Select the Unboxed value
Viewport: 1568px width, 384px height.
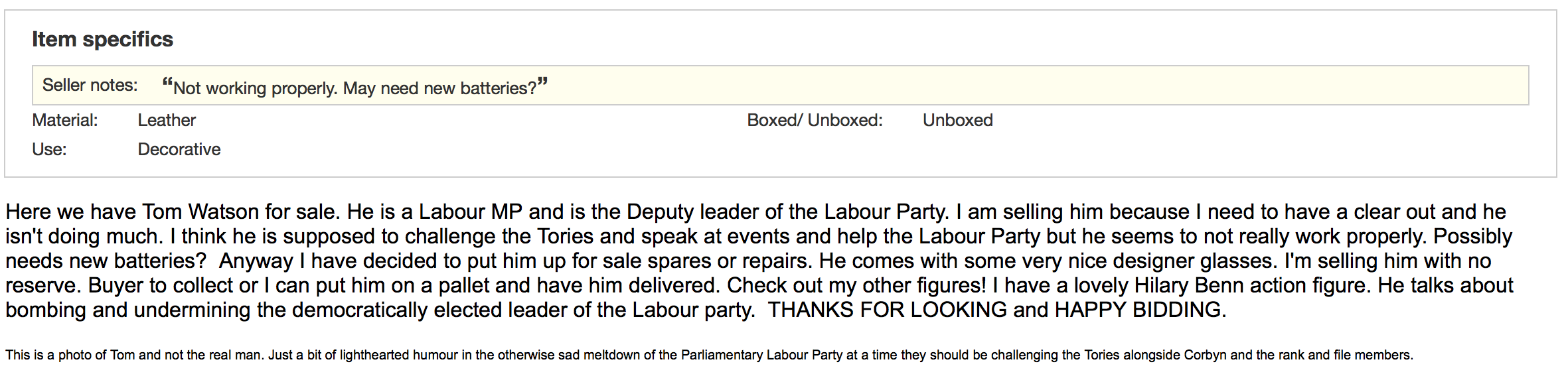coord(958,120)
